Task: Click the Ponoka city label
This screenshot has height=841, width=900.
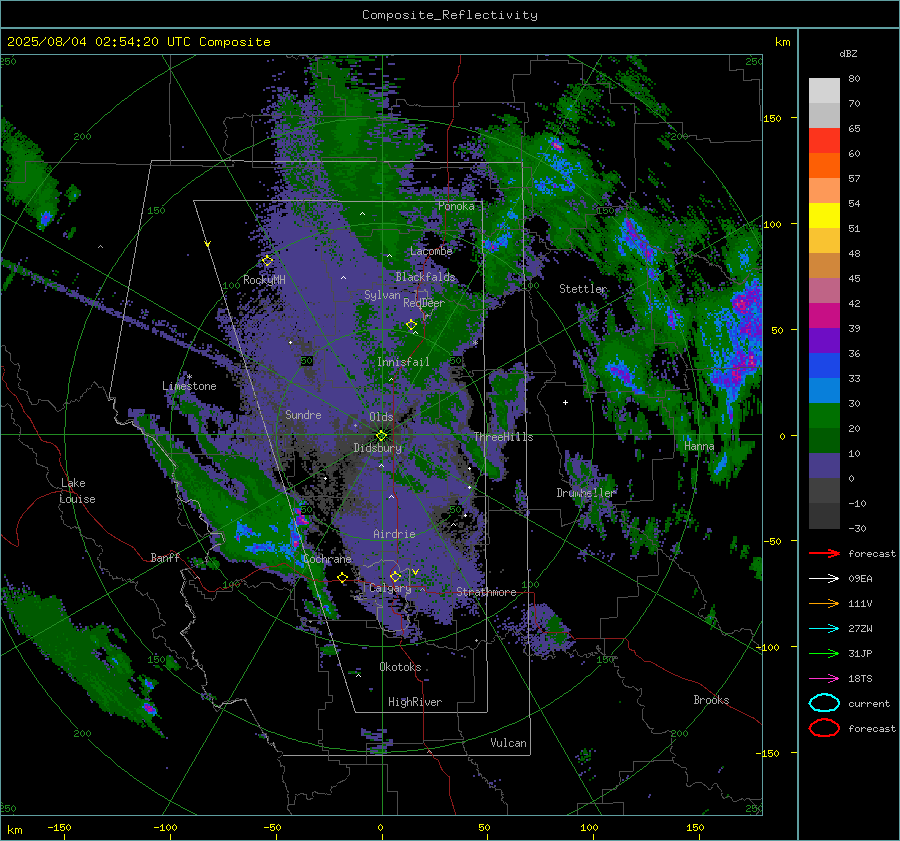Action: tap(456, 206)
